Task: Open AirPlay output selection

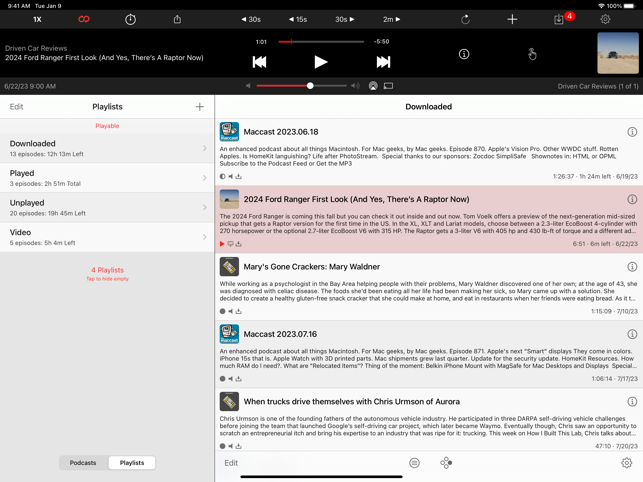Action: 373,86
